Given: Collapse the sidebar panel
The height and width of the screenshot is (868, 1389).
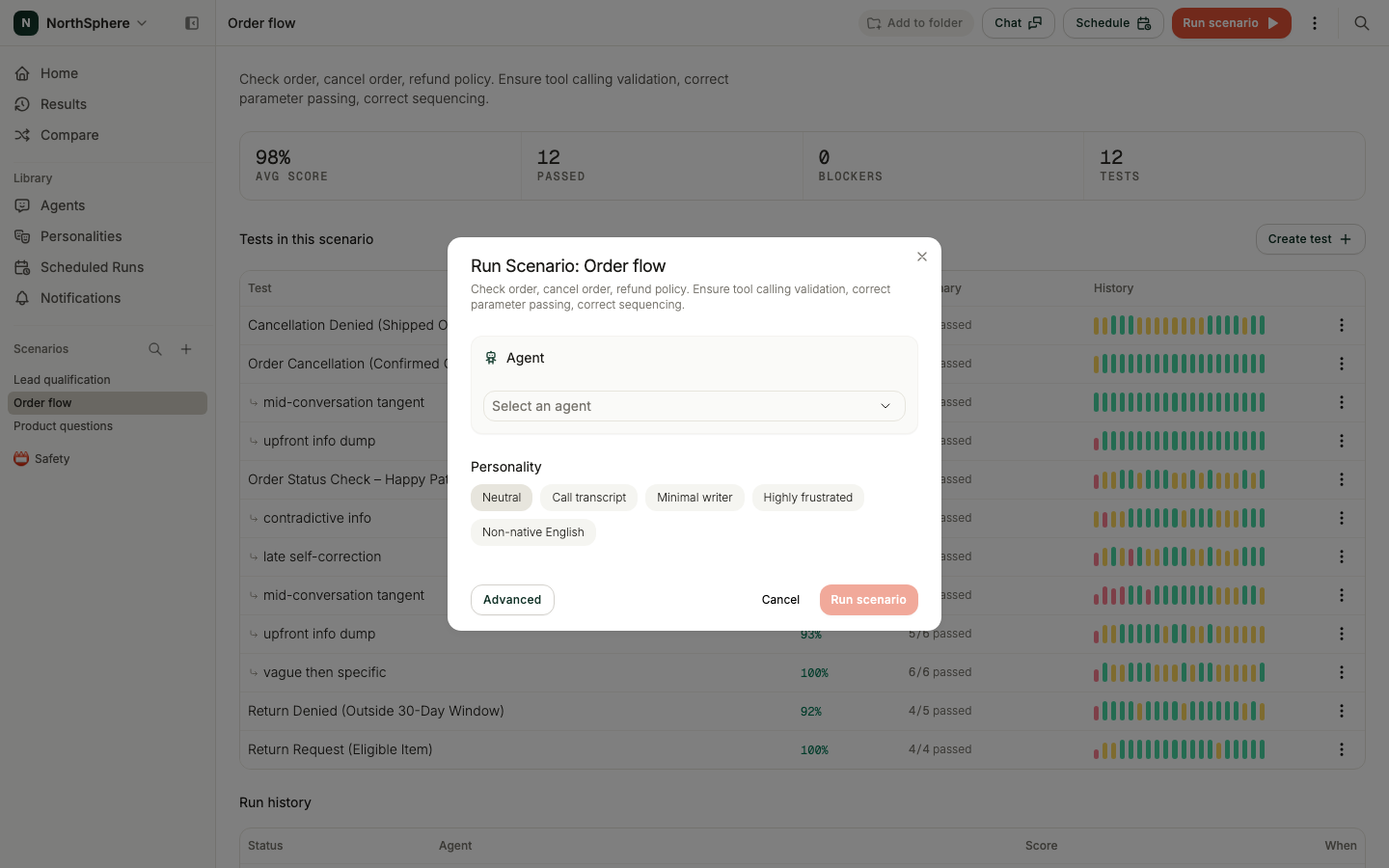Looking at the screenshot, I should point(192,23).
